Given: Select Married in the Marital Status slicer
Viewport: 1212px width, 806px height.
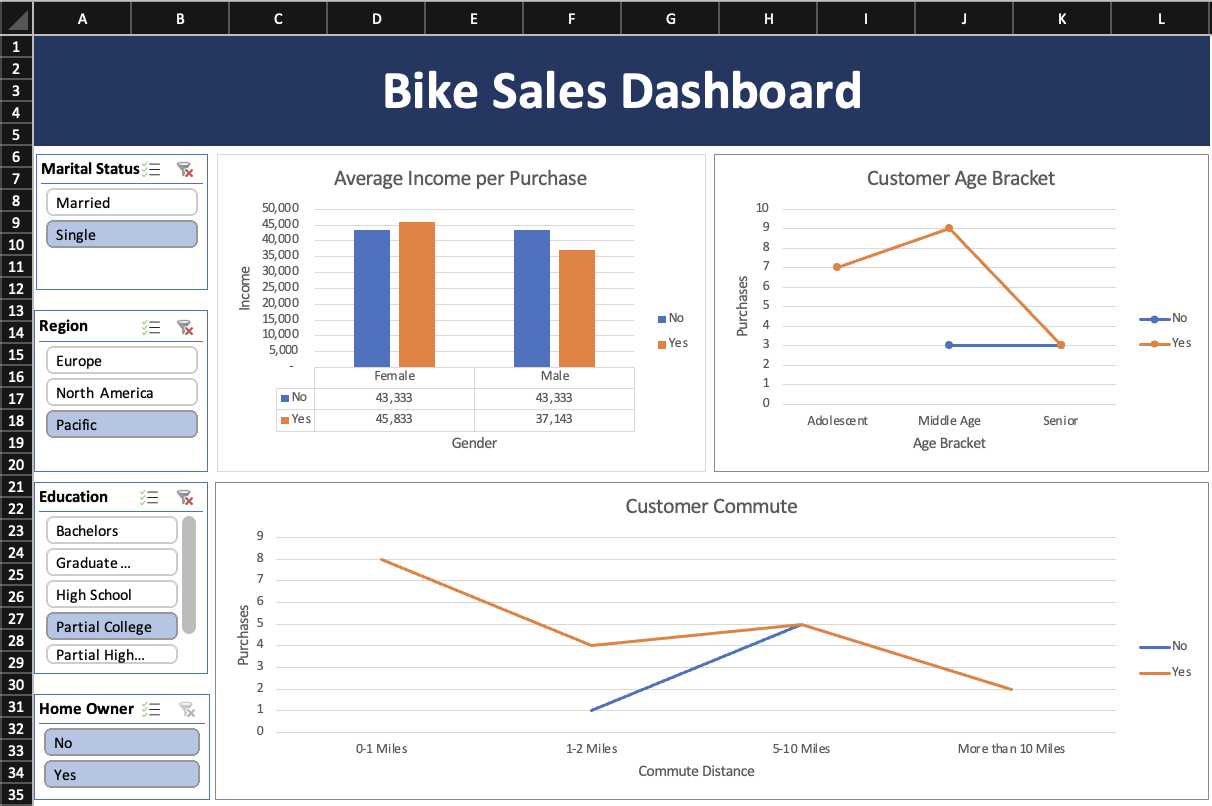Looking at the screenshot, I should [121, 203].
